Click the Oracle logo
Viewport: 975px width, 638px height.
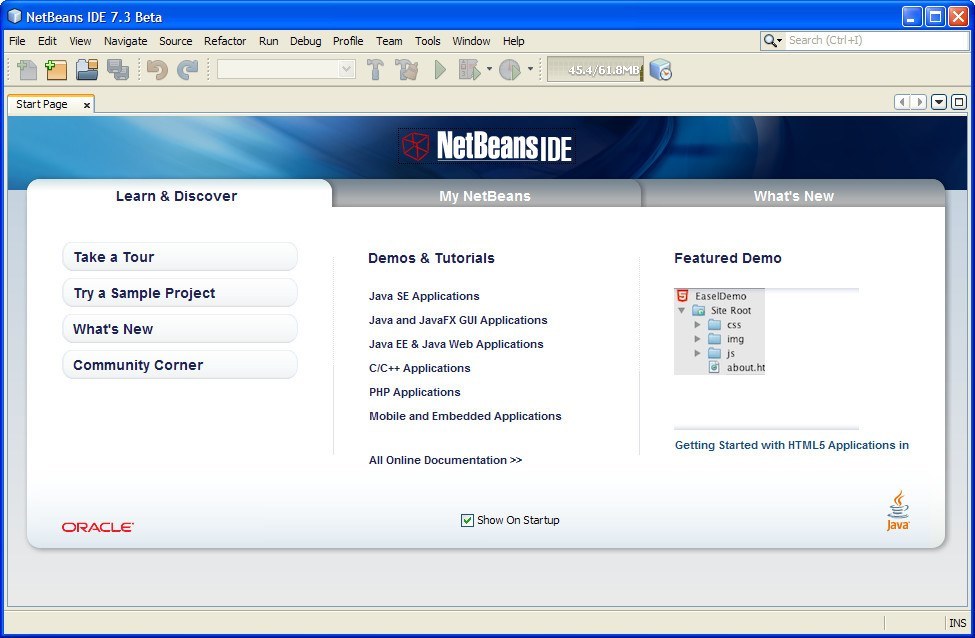pyautogui.click(x=98, y=527)
